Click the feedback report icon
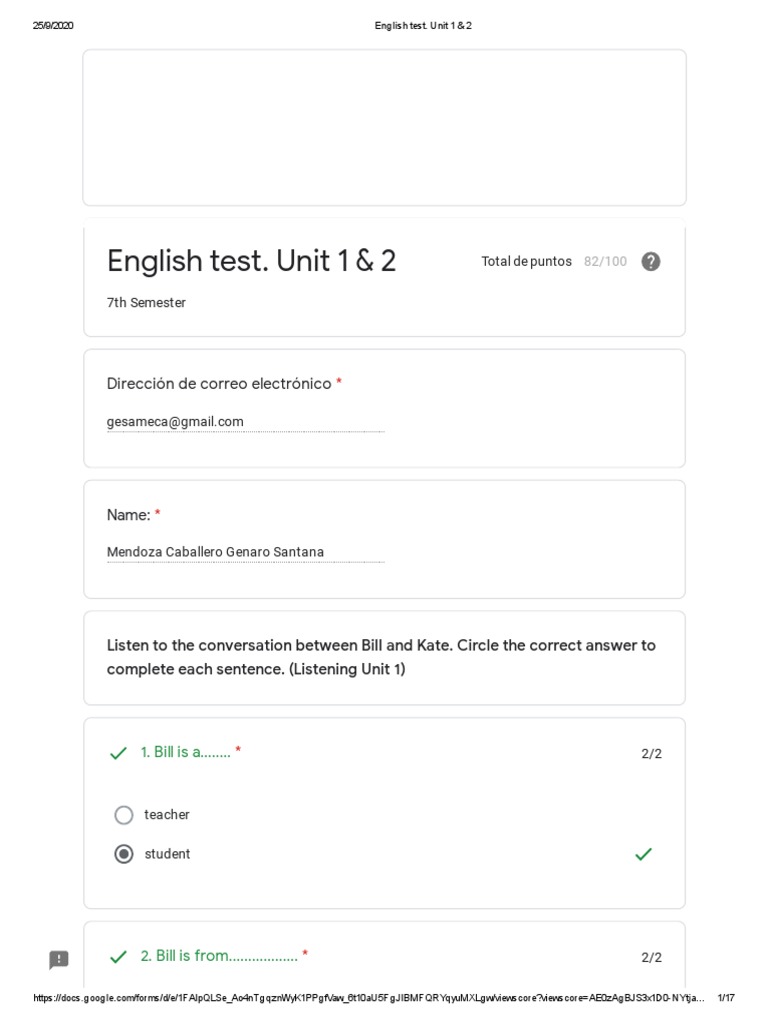Screen dimensions: 768x1024 59,960
